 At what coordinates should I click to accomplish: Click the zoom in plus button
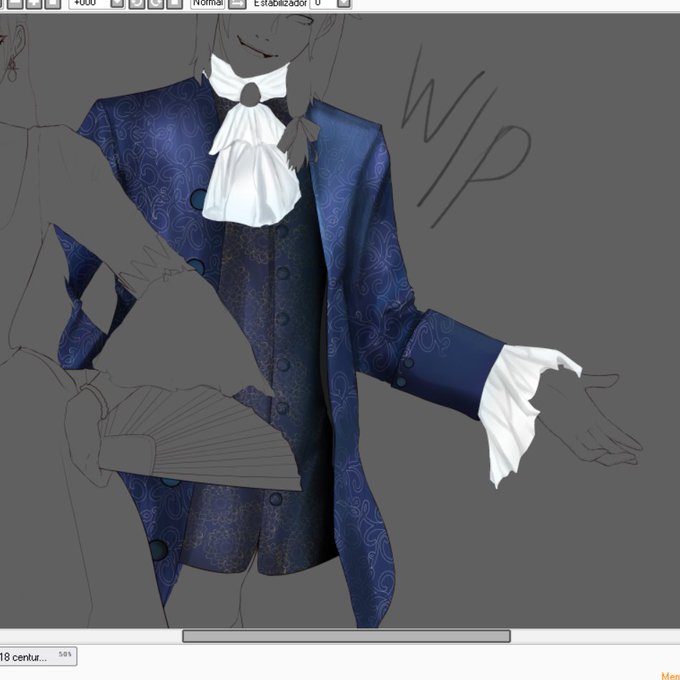34,3
